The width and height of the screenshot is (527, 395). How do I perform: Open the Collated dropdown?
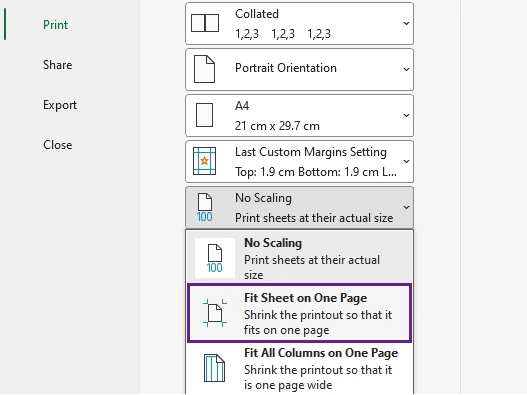coord(299,24)
